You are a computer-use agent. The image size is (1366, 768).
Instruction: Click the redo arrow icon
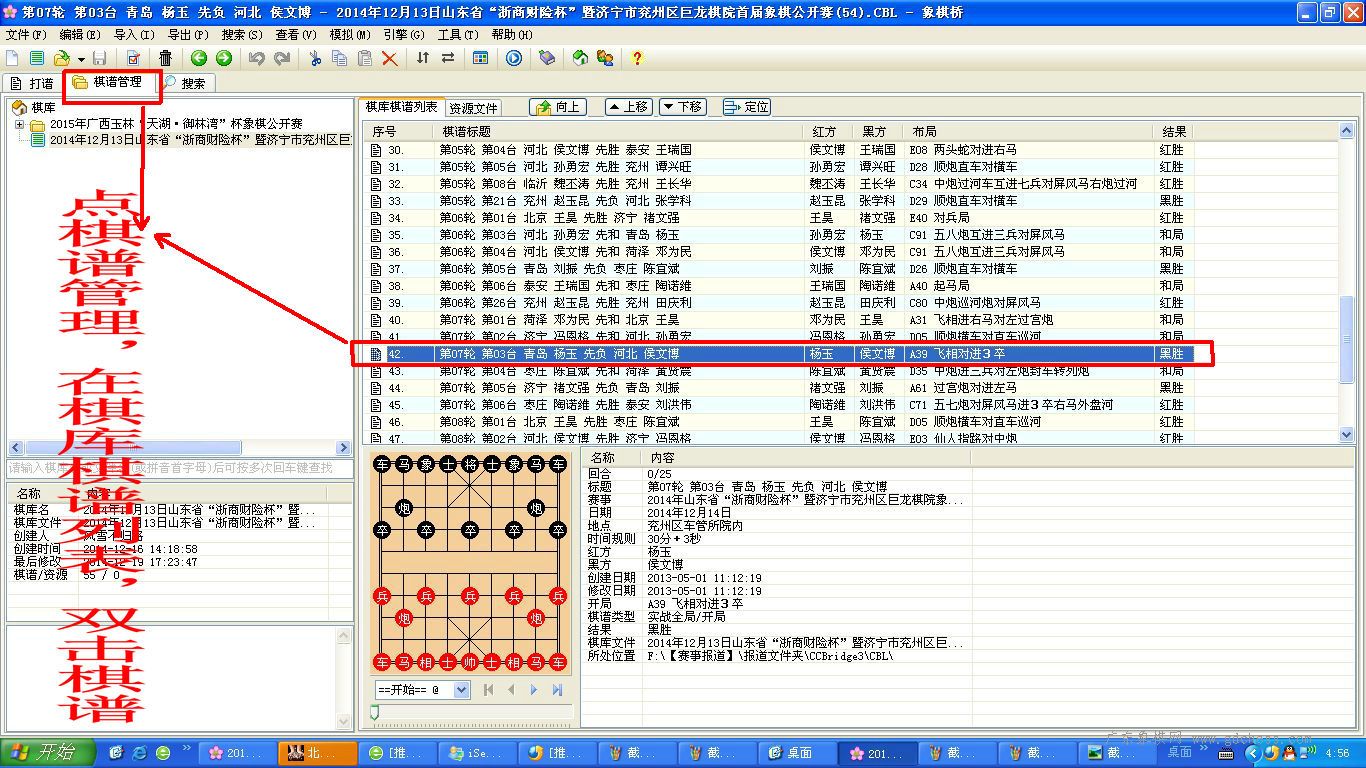[282, 58]
